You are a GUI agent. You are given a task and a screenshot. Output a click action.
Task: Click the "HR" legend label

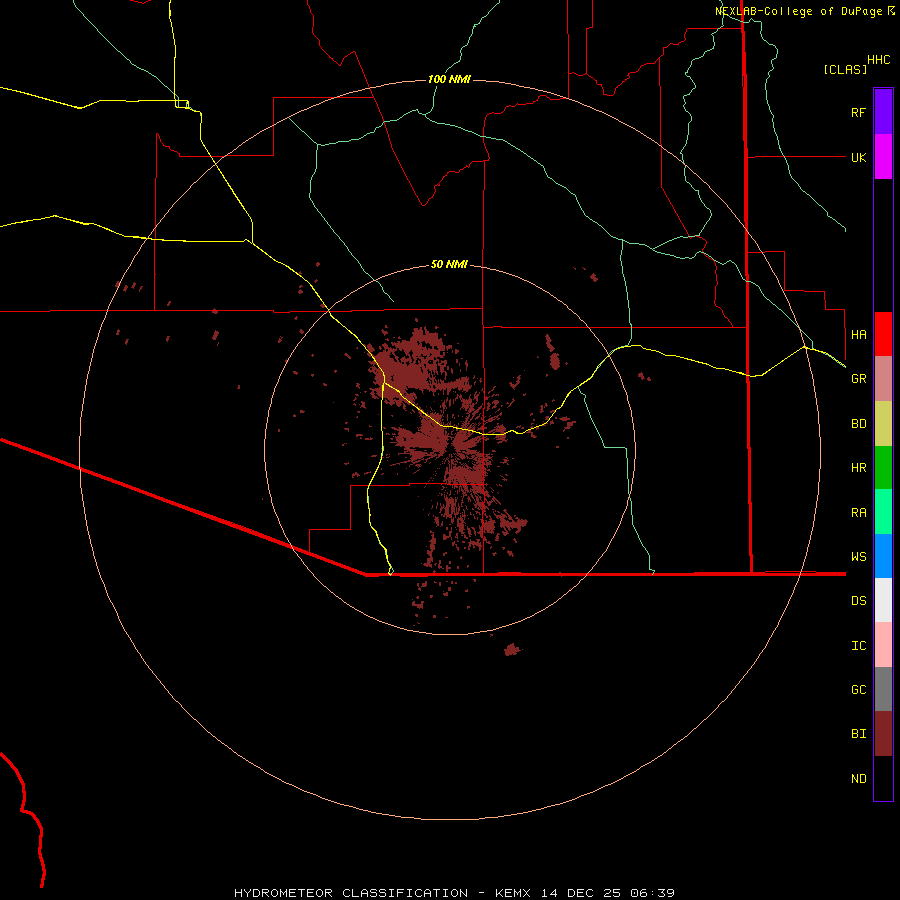pos(858,468)
